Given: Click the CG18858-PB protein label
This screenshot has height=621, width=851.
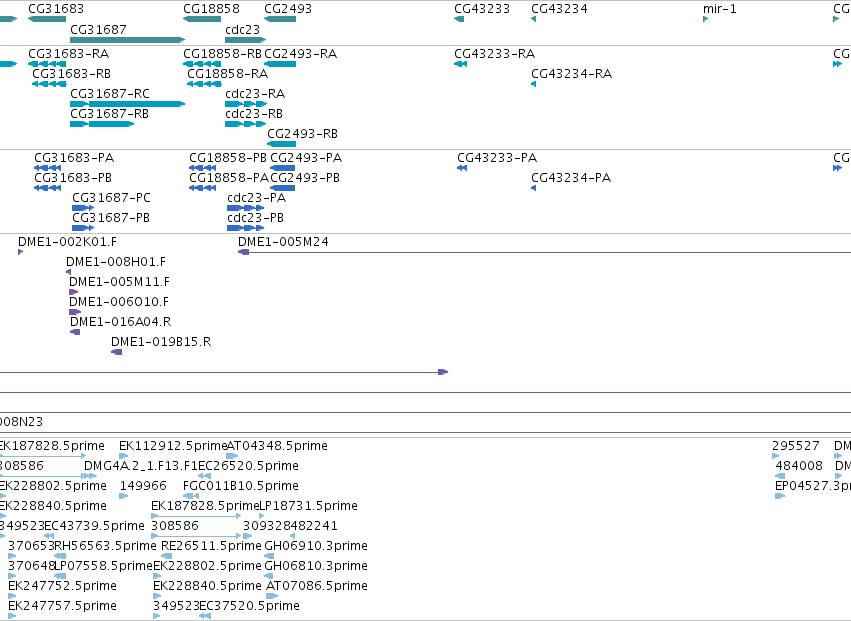Looking at the screenshot, I should click(x=228, y=158).
